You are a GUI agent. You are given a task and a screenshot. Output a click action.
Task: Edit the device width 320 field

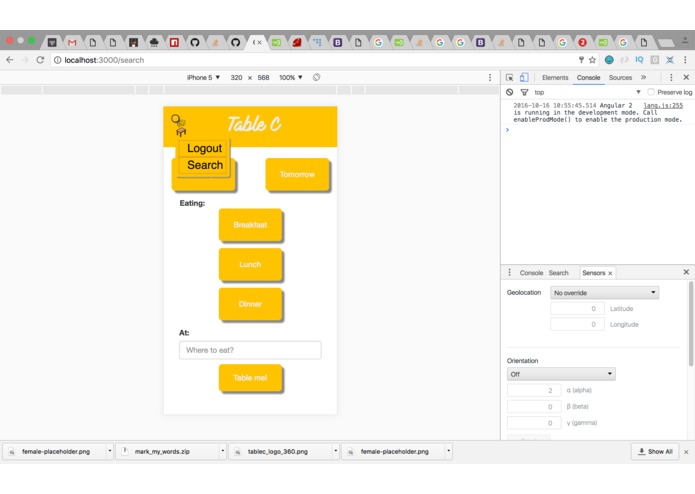236,78
